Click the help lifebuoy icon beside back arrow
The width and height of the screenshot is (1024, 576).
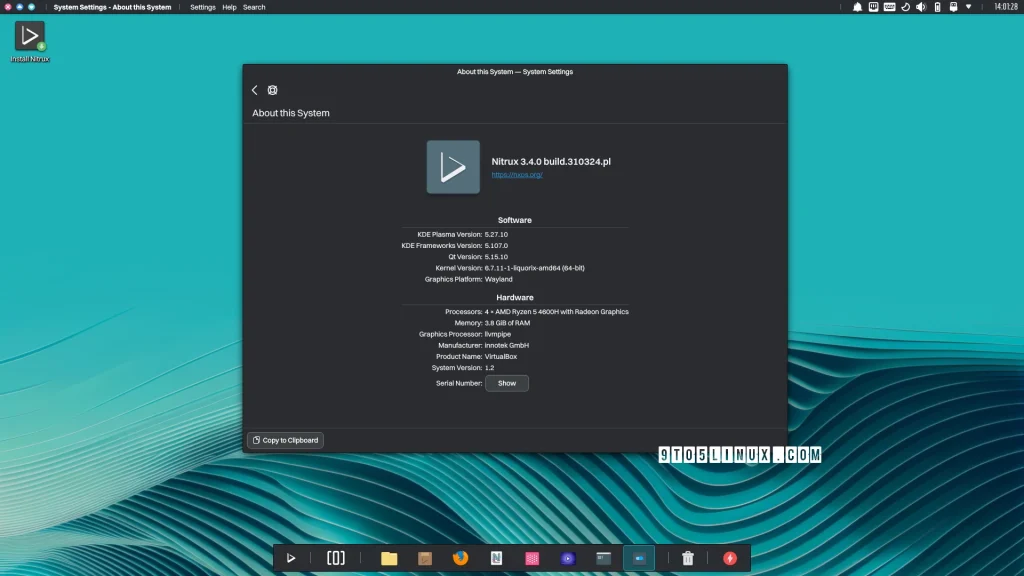point(272,90)
